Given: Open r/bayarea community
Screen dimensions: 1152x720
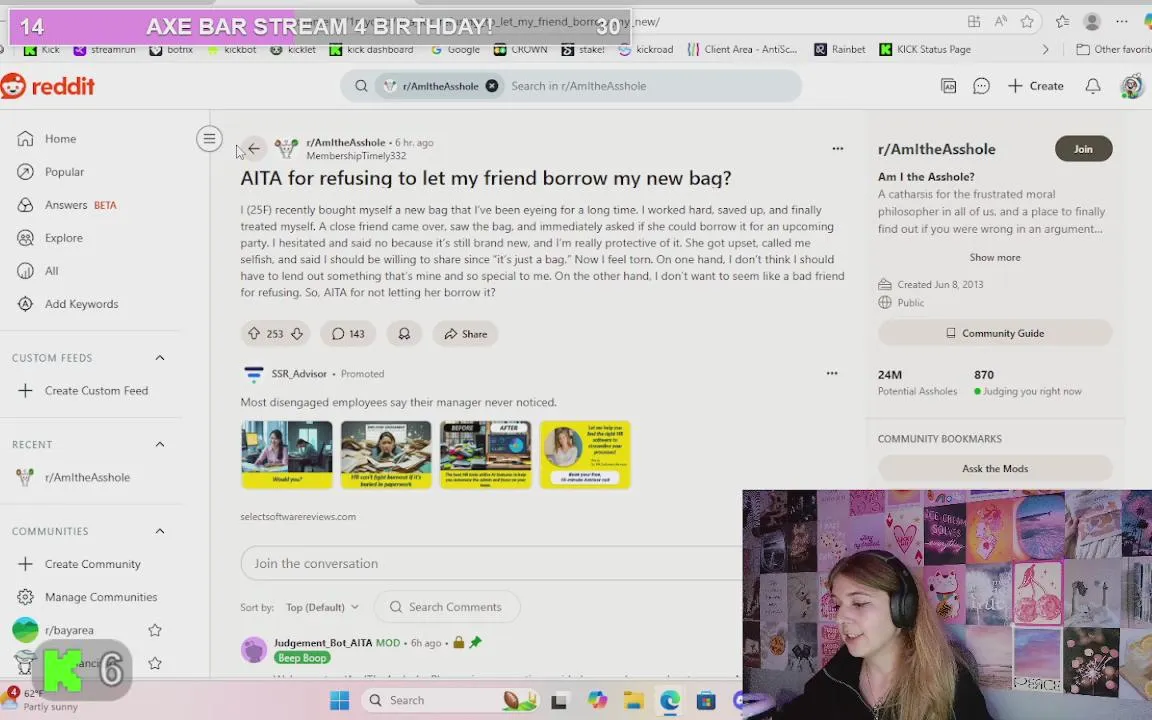Looking at the screenshot, I should 69,630.
